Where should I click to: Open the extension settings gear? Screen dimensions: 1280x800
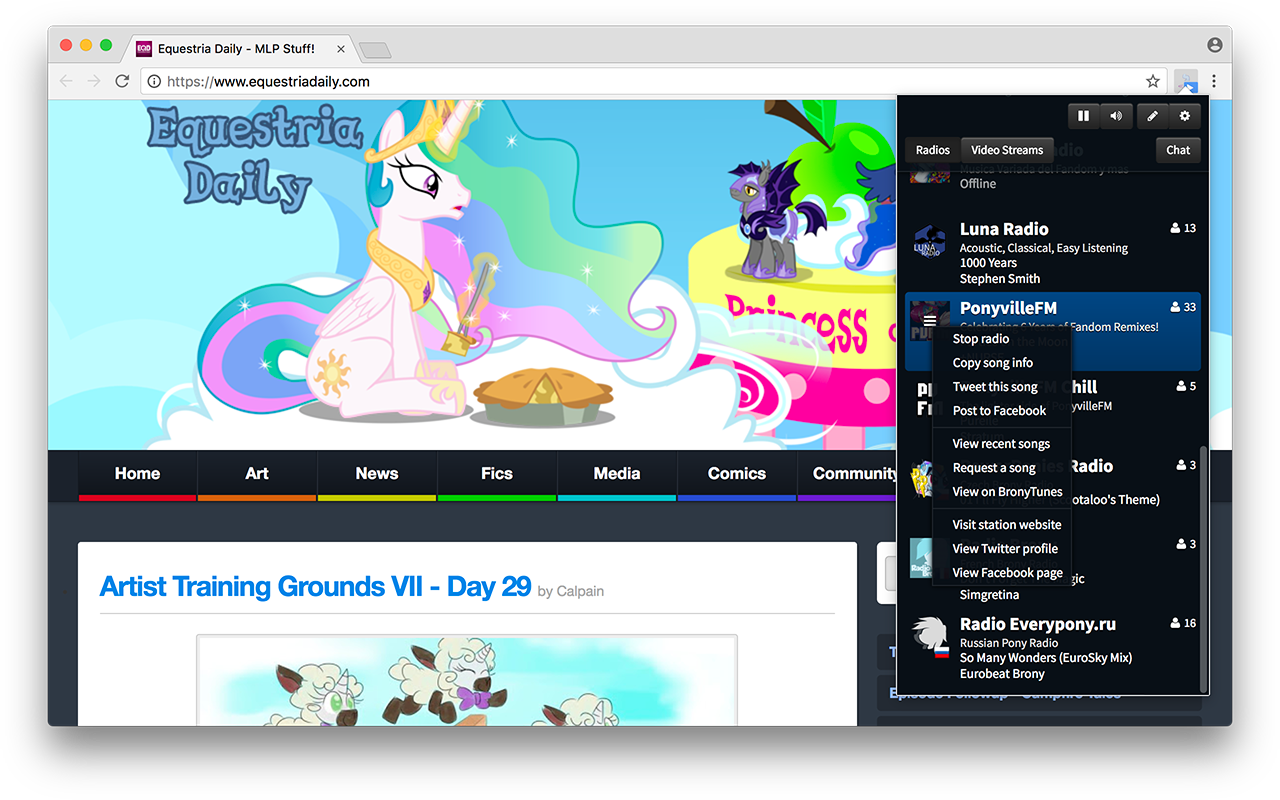click(1184, 115)
